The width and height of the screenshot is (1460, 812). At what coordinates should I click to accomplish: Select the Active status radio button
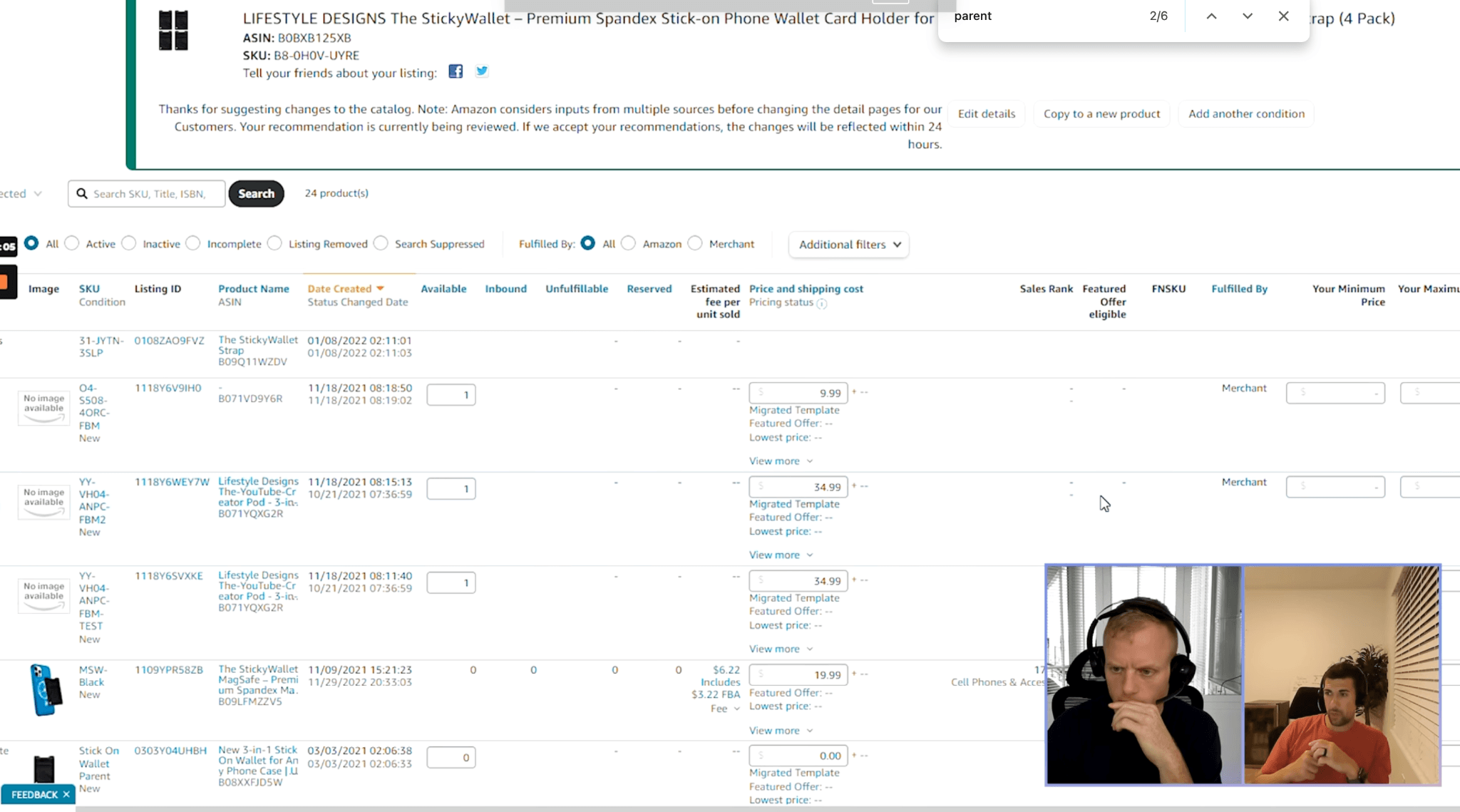pos(71,243)
